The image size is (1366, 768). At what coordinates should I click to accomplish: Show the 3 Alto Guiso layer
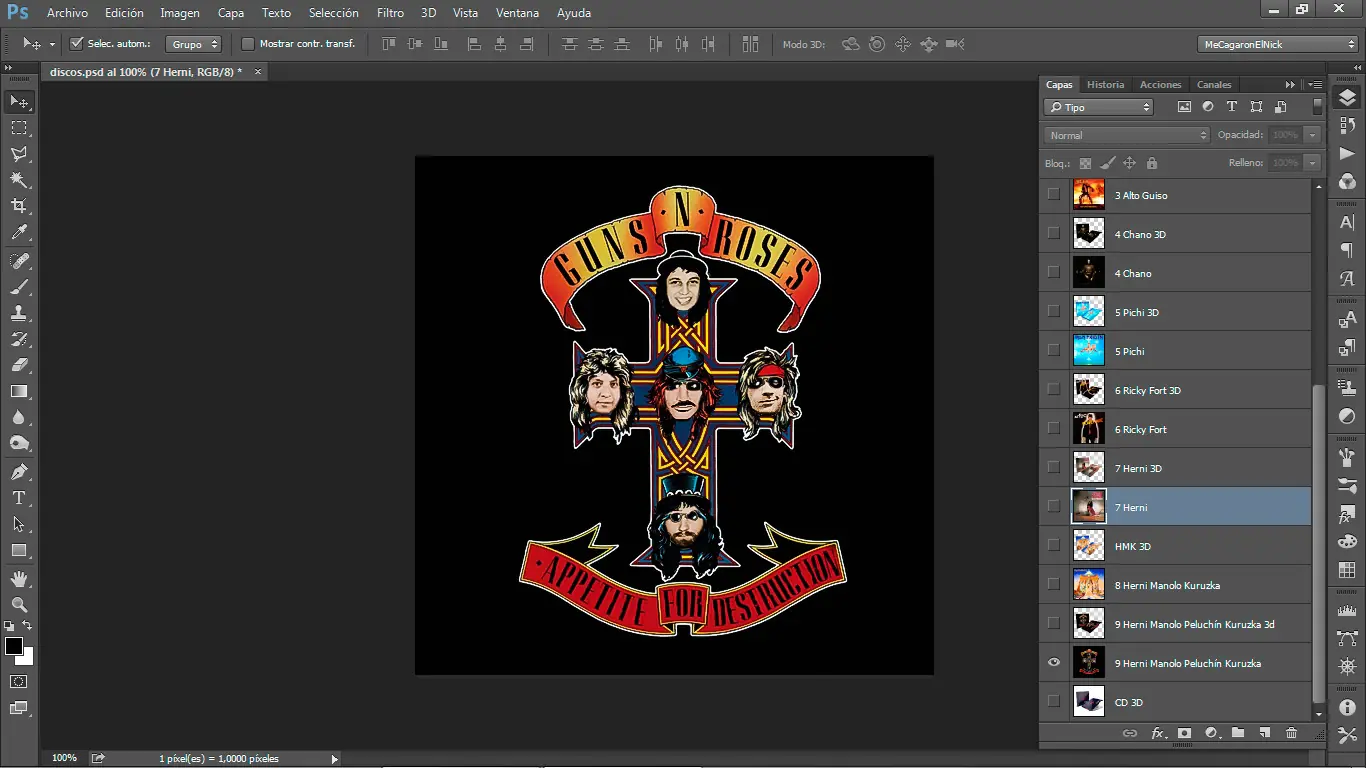click(1054, 194)
